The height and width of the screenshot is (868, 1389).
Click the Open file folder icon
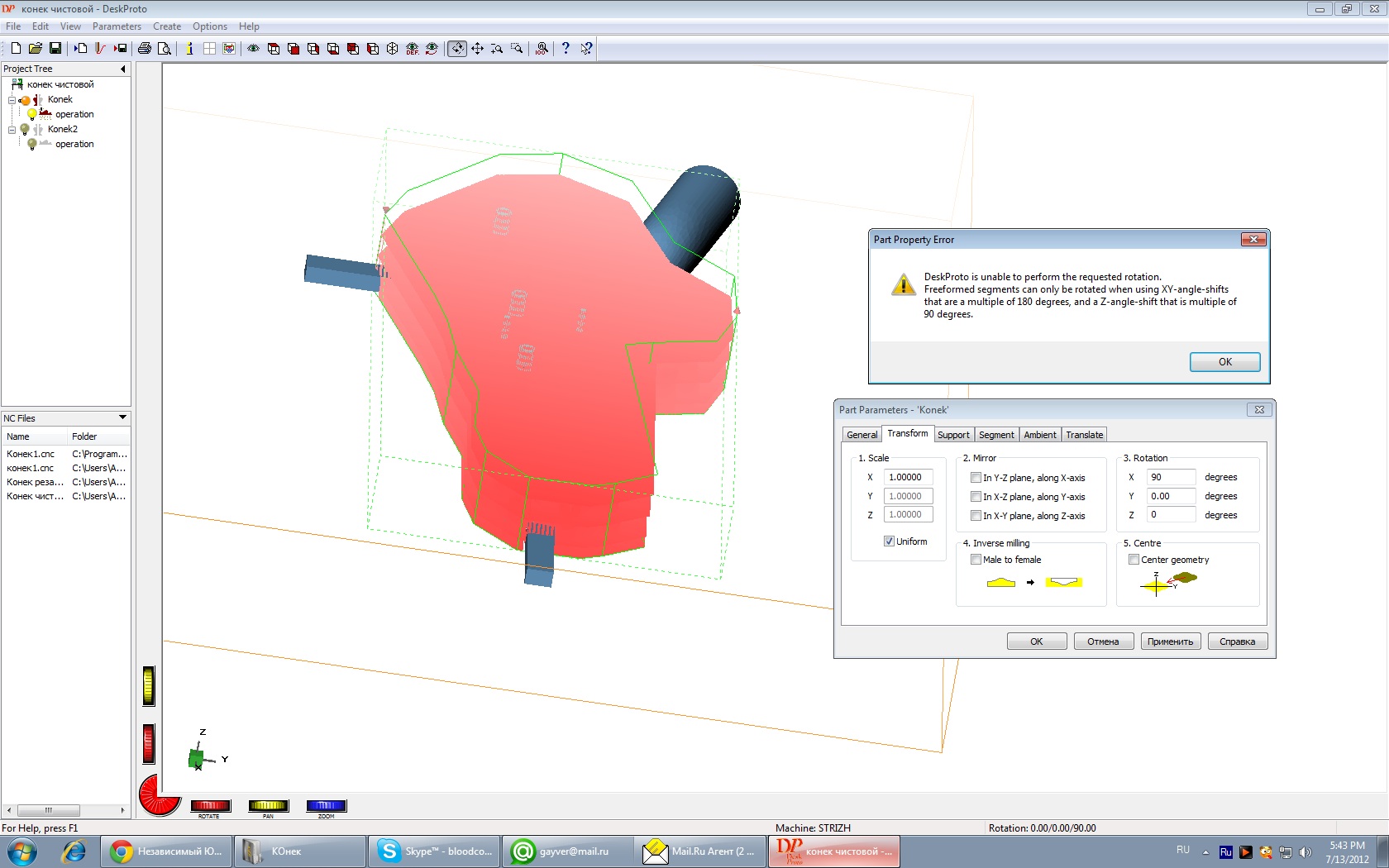coord(36,49)
